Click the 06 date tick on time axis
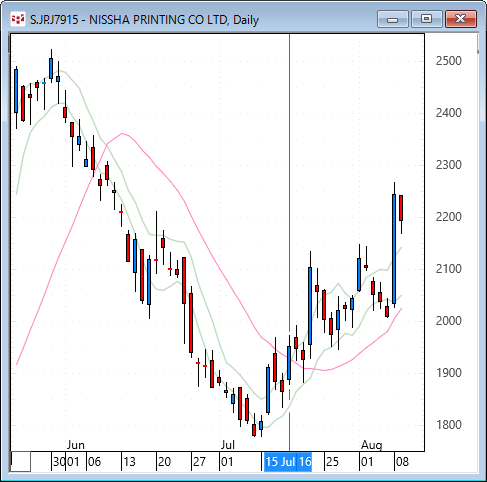This screenshot has height=482, width=487. click(94, 462)
